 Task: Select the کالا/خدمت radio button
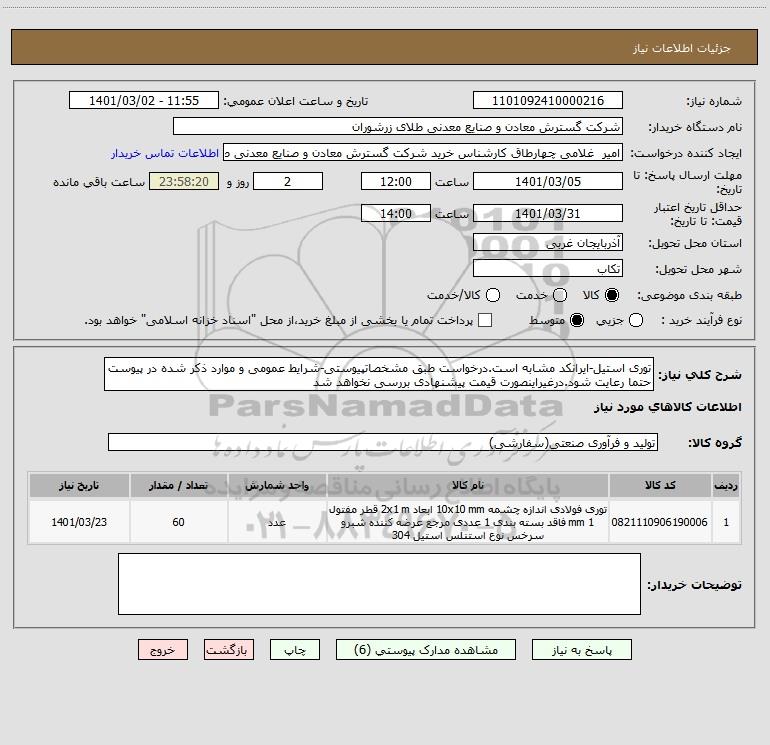click(x=493, y=295)
